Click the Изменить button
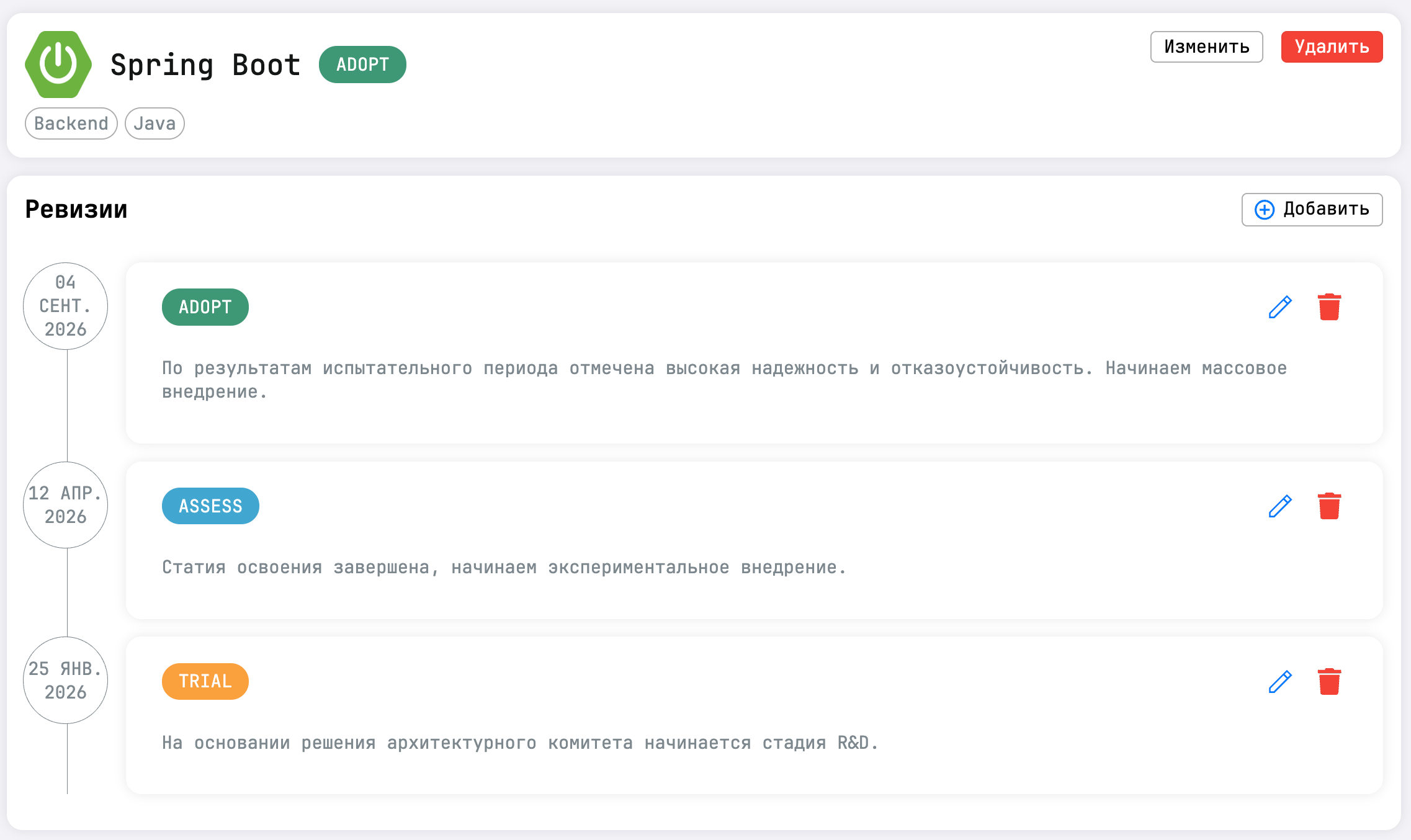 pyautogui.click(x=1206, y=47)
